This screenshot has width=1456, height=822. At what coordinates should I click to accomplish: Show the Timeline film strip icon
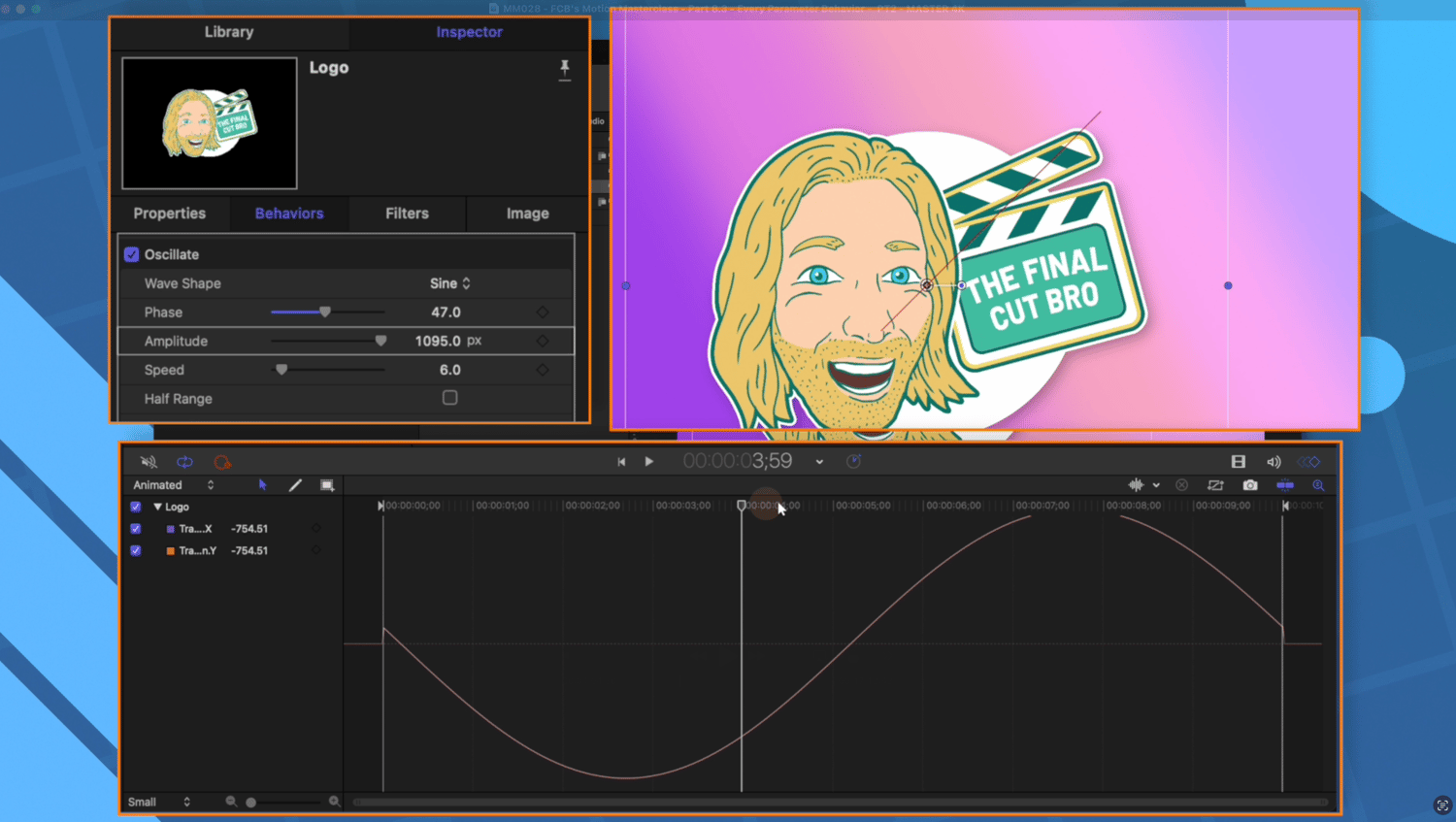(1239, 462)
